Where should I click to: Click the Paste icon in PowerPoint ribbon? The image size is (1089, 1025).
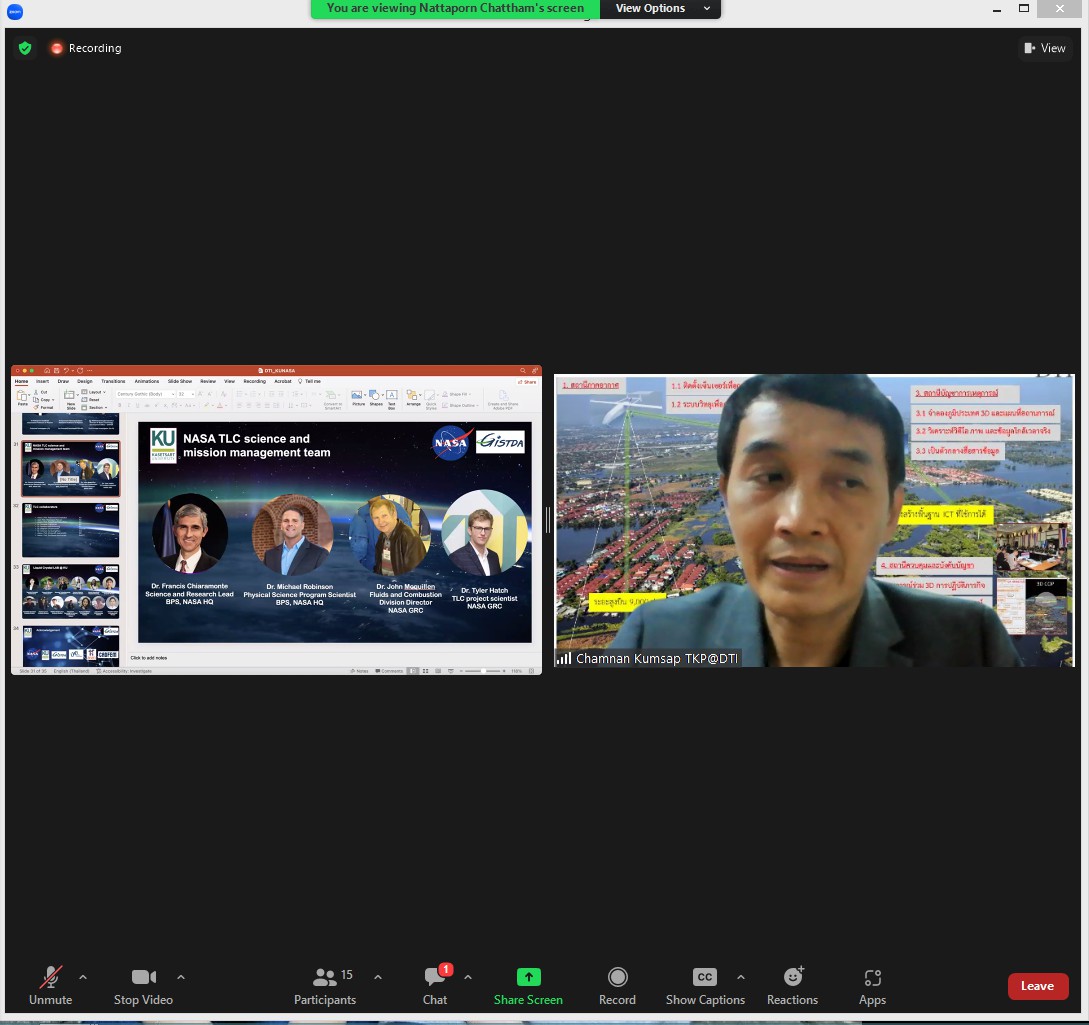(23, 397)
